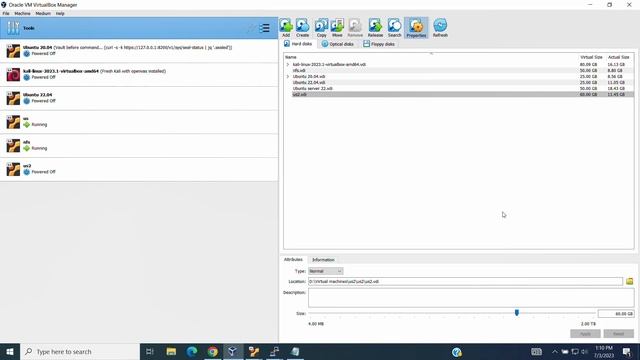The width and height of the screenshot is (640, 360).
Task: Open the Tools list menu icon
Action: click(x=264, y=28)
